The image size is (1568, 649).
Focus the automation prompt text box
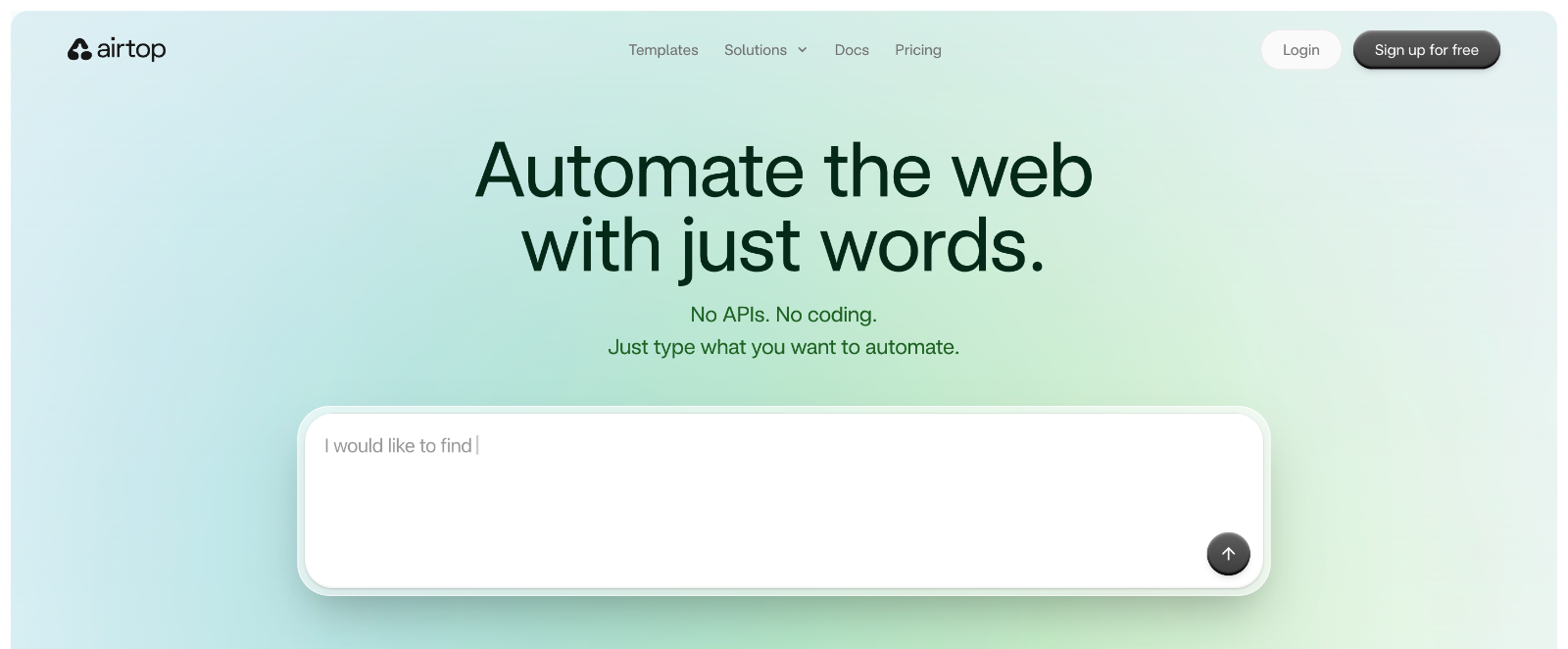(784, 500)
